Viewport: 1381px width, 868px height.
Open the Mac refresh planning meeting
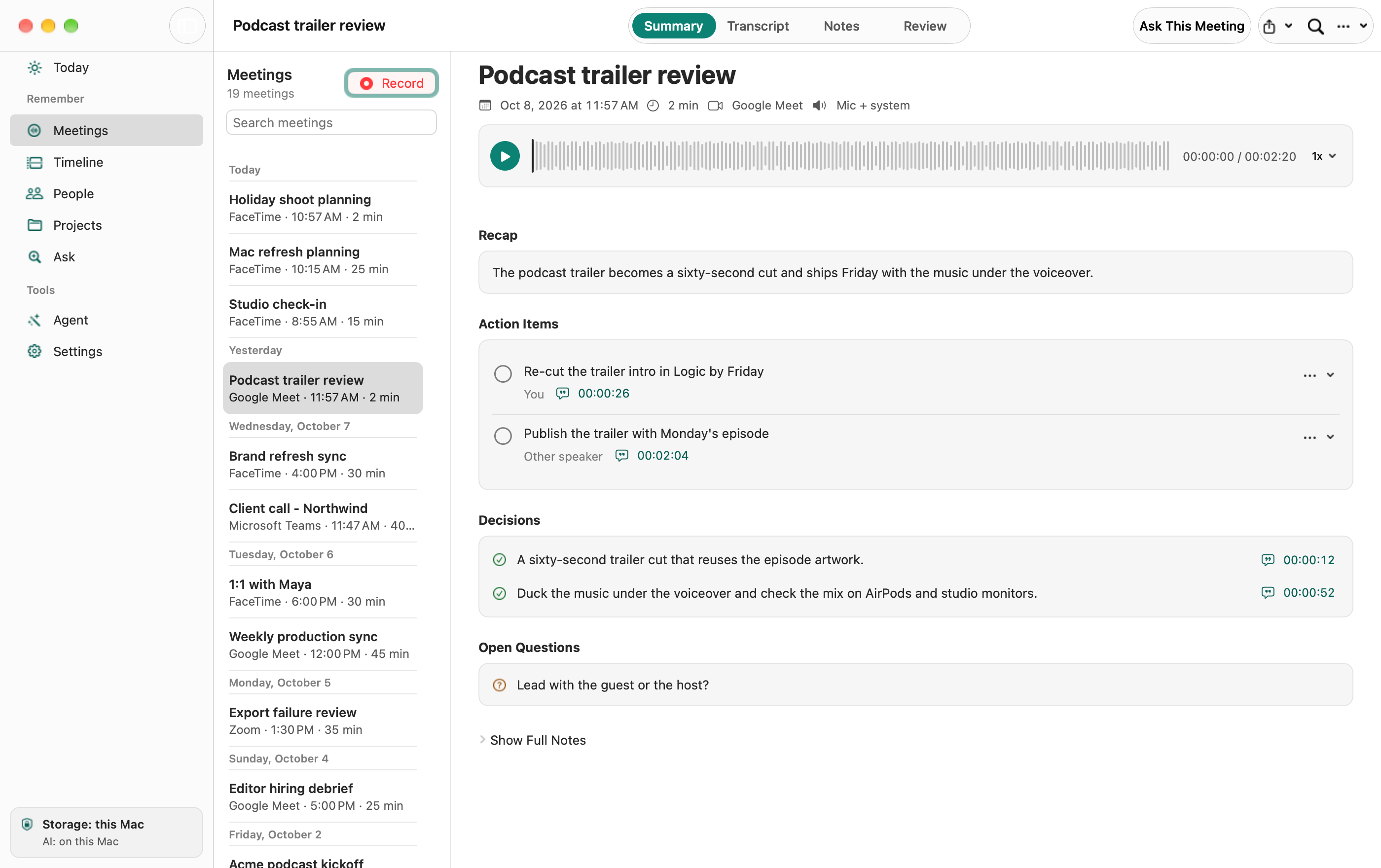click(x=323, y=260)
